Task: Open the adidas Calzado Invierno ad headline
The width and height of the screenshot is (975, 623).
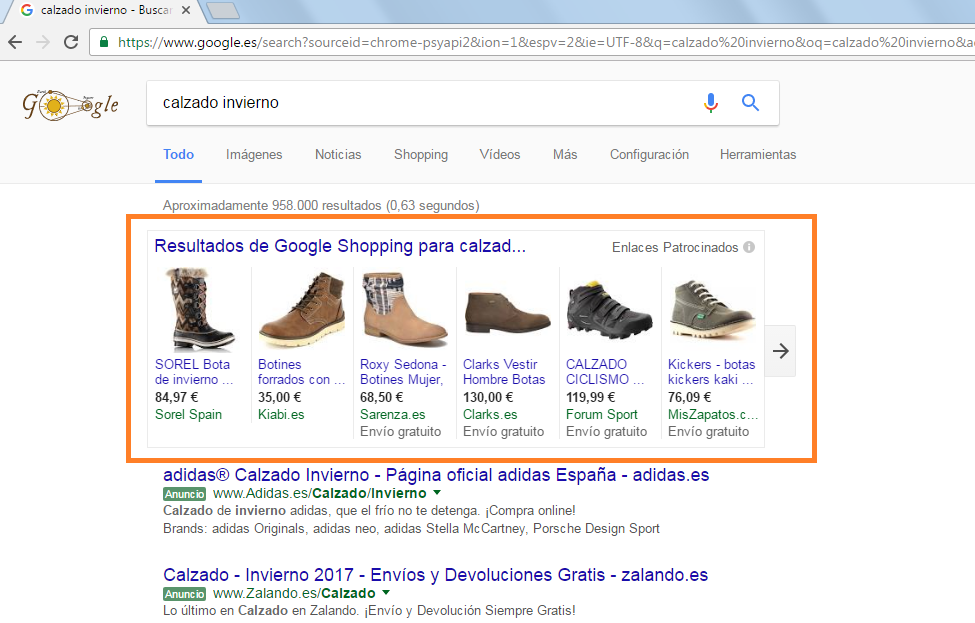Action: [436, 475]
